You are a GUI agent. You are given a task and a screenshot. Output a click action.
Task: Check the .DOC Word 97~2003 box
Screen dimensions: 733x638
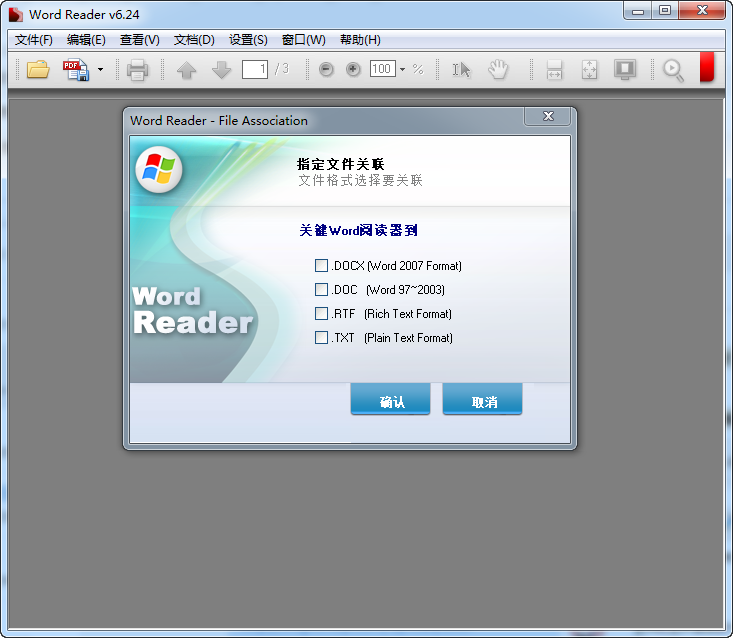pos(321,289)
